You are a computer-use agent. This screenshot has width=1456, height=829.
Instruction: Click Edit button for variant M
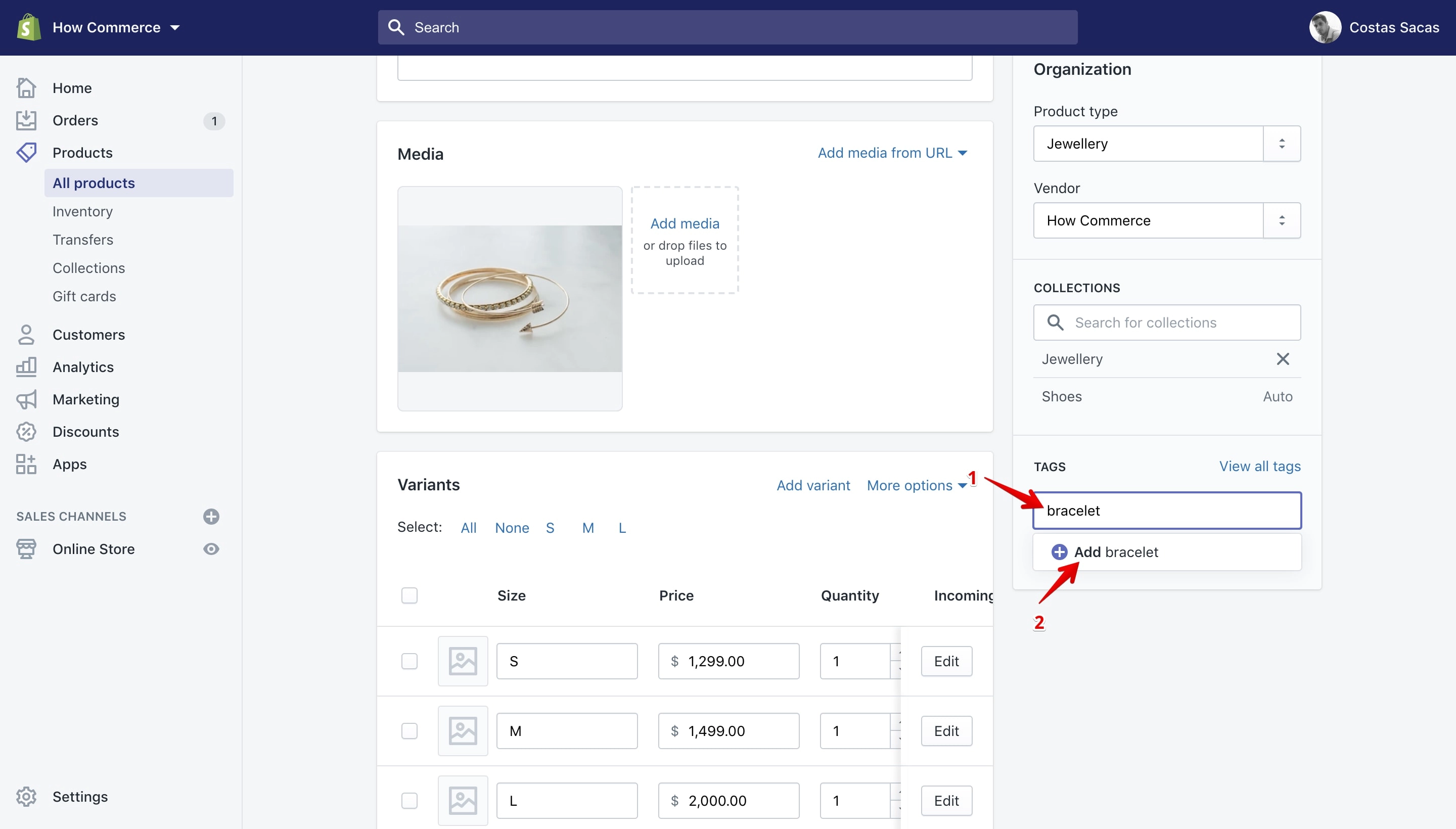(x=946, y=731)
